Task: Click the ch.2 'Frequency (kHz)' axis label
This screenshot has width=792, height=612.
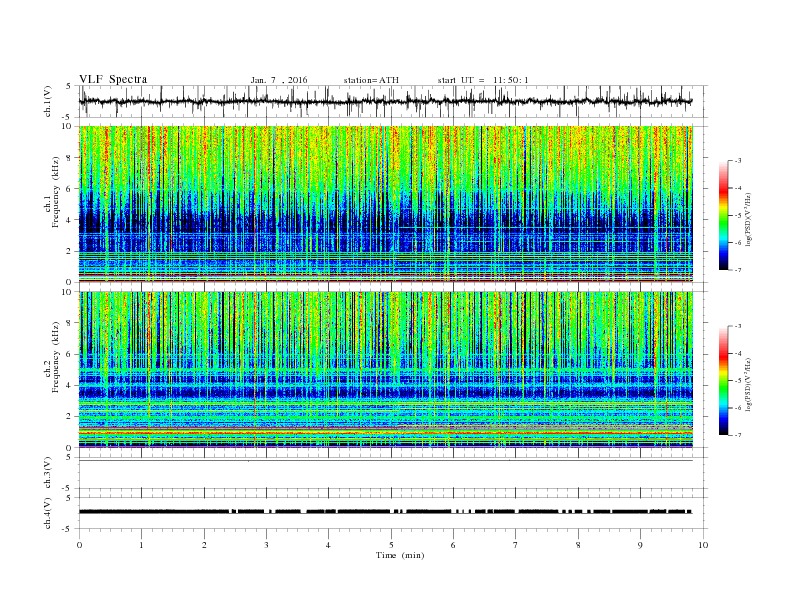Action: pos(56,358)
